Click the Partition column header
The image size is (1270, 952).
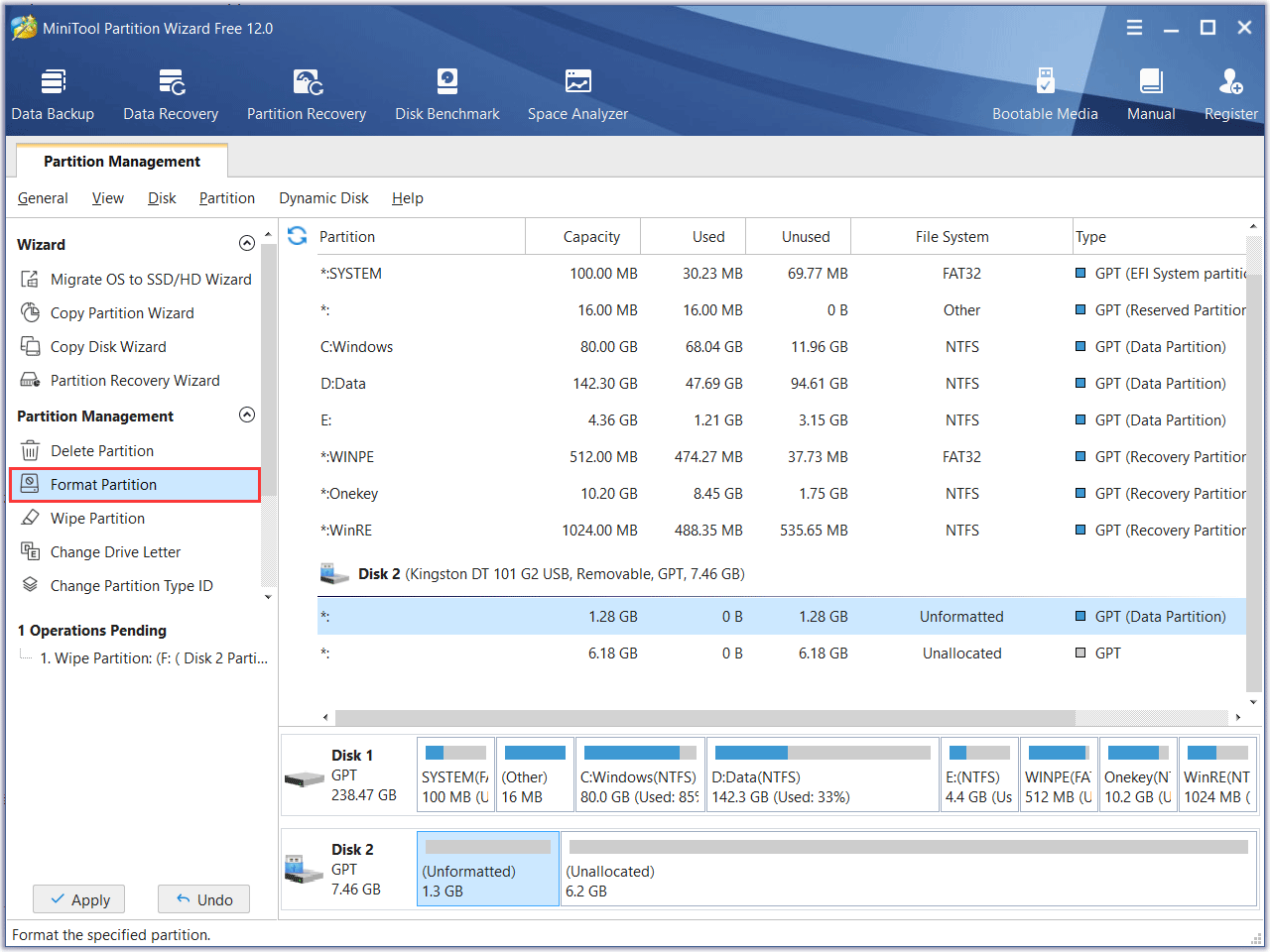(421, 237)
